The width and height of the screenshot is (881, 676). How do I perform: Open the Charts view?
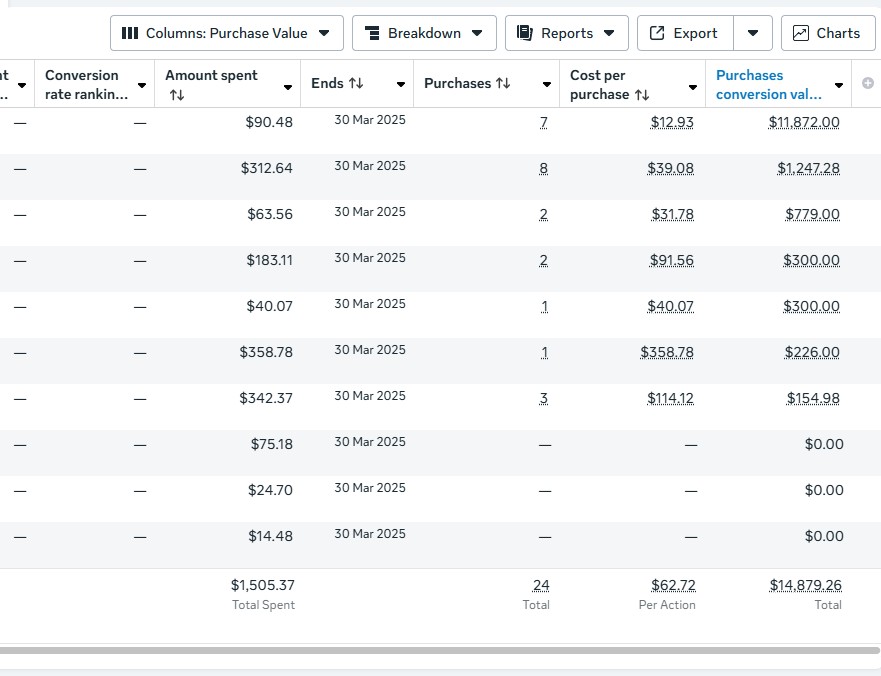click(x=828, y=33)
